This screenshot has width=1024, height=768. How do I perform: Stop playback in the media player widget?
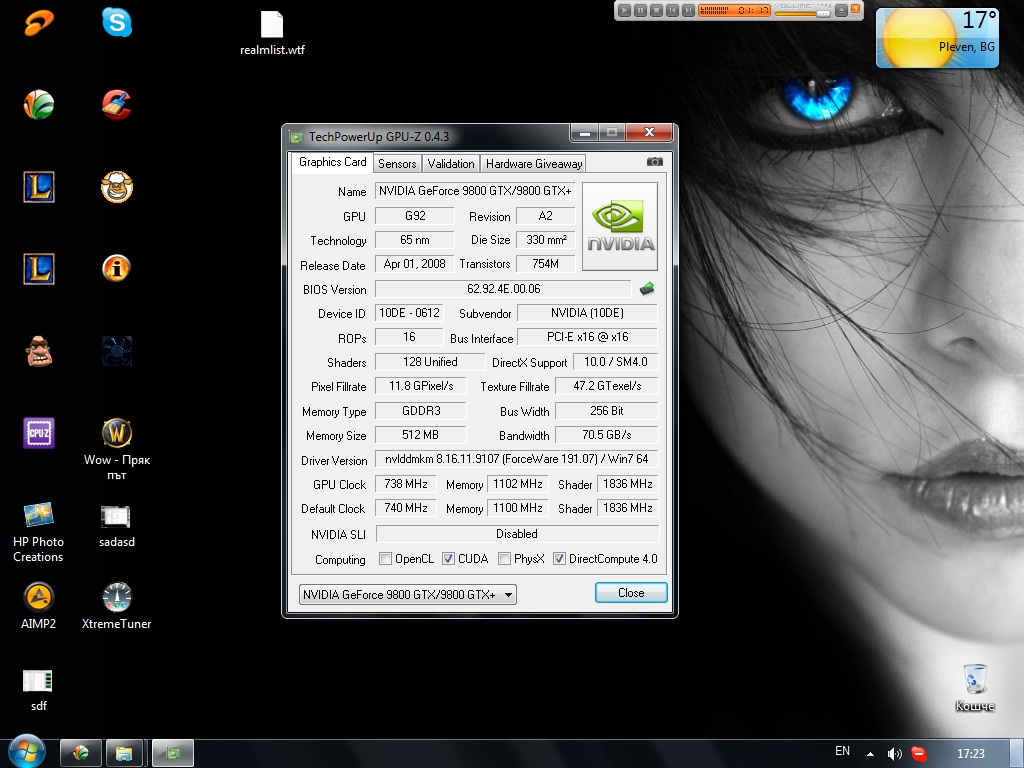(x=656, y=10)
